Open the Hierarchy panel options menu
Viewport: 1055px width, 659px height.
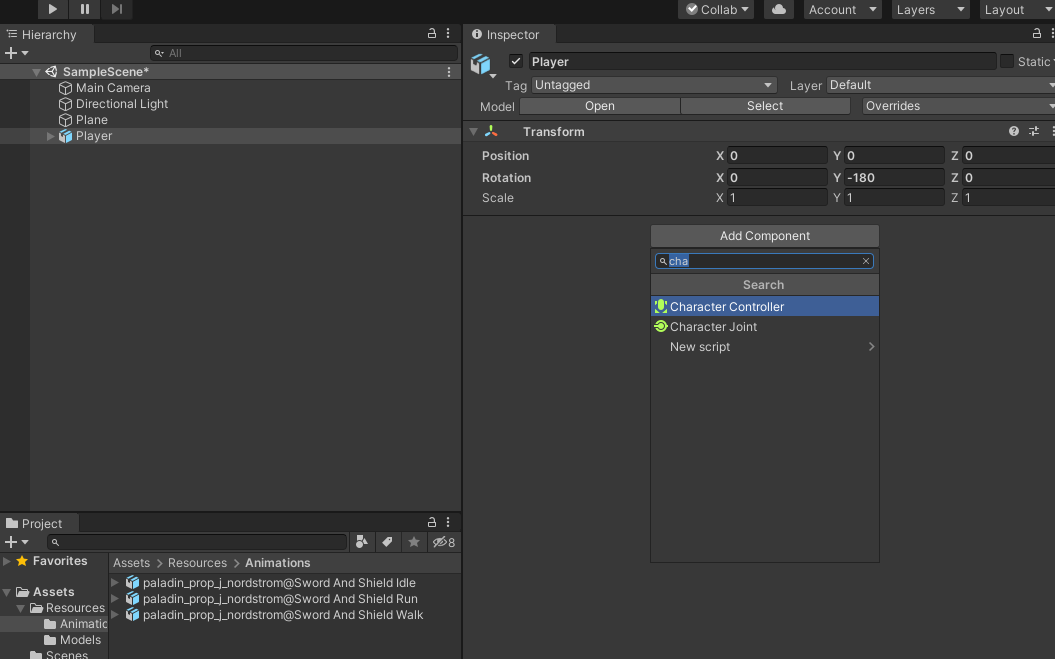coord(448,33)
